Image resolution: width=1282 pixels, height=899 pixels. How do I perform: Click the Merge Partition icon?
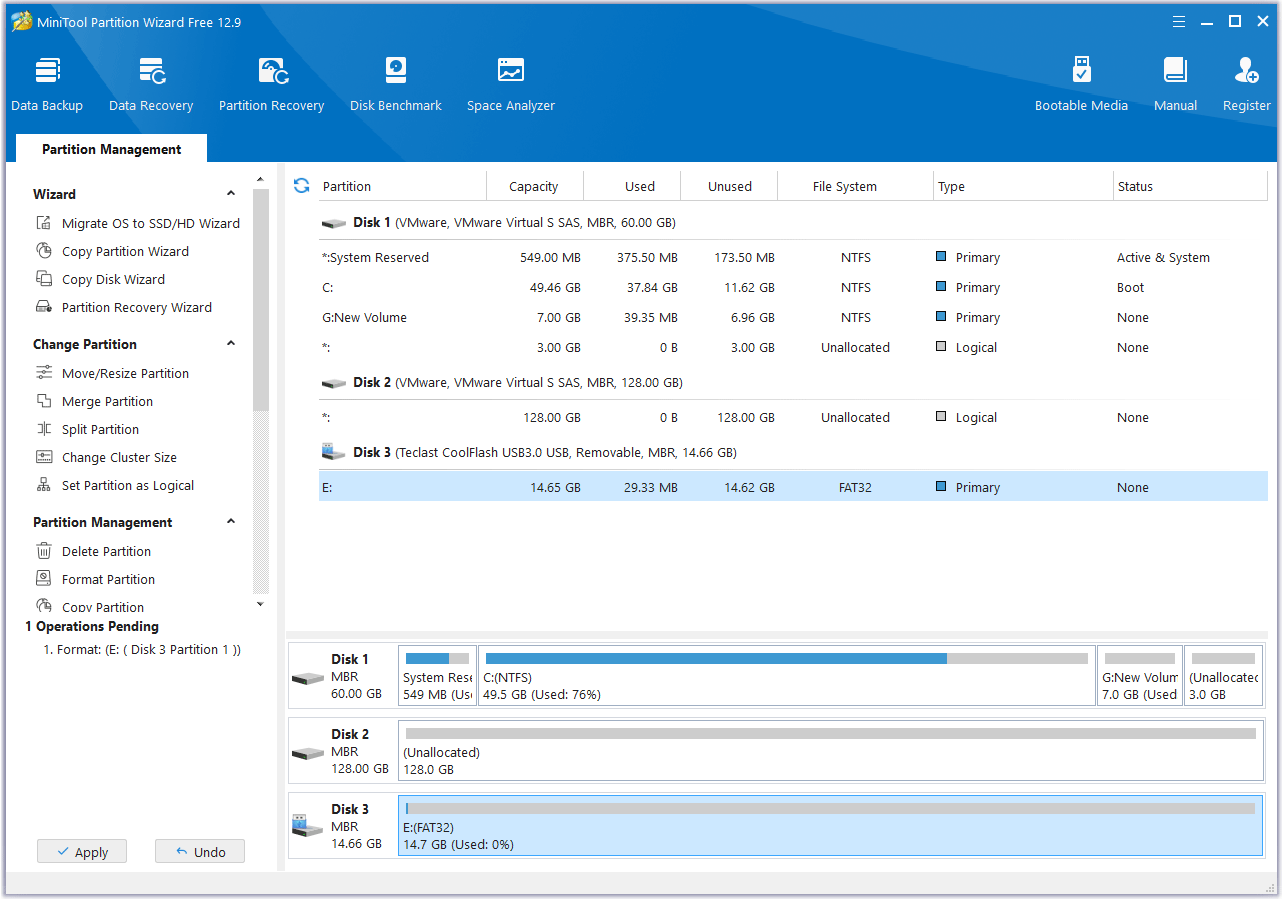click(44, 401)
